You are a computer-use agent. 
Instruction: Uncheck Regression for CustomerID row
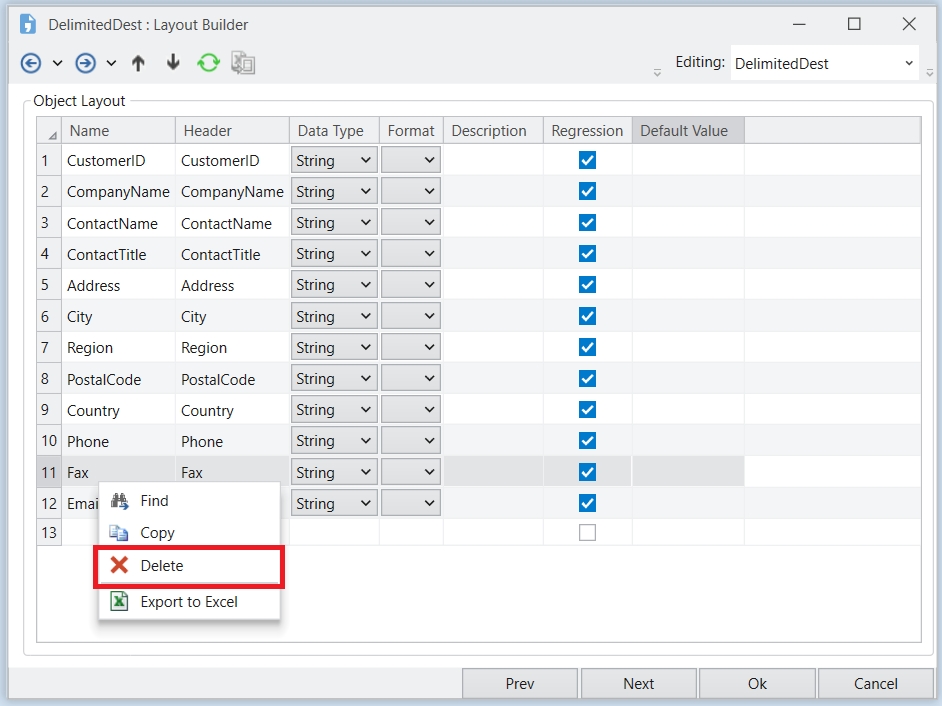point(587,160)
